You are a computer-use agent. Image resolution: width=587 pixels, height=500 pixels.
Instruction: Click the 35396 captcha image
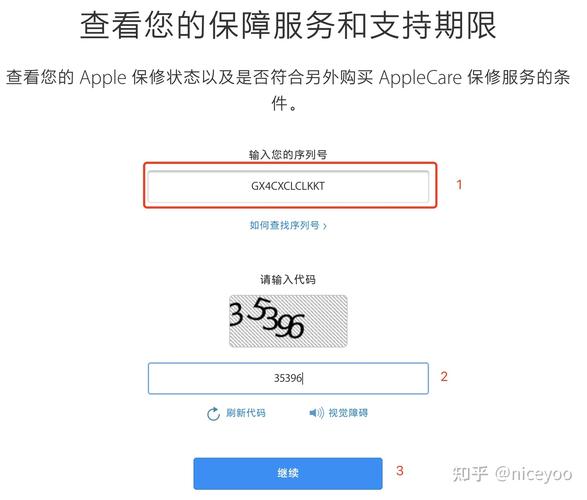click(x=288, y=321)
